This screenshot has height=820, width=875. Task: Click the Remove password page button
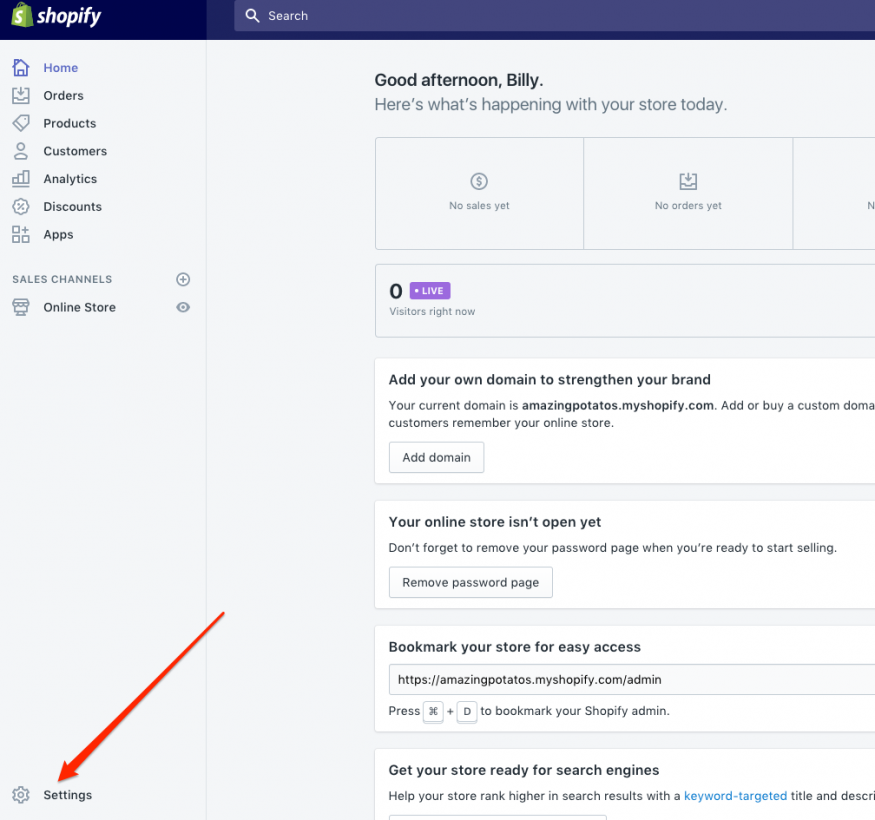(470, 582)
